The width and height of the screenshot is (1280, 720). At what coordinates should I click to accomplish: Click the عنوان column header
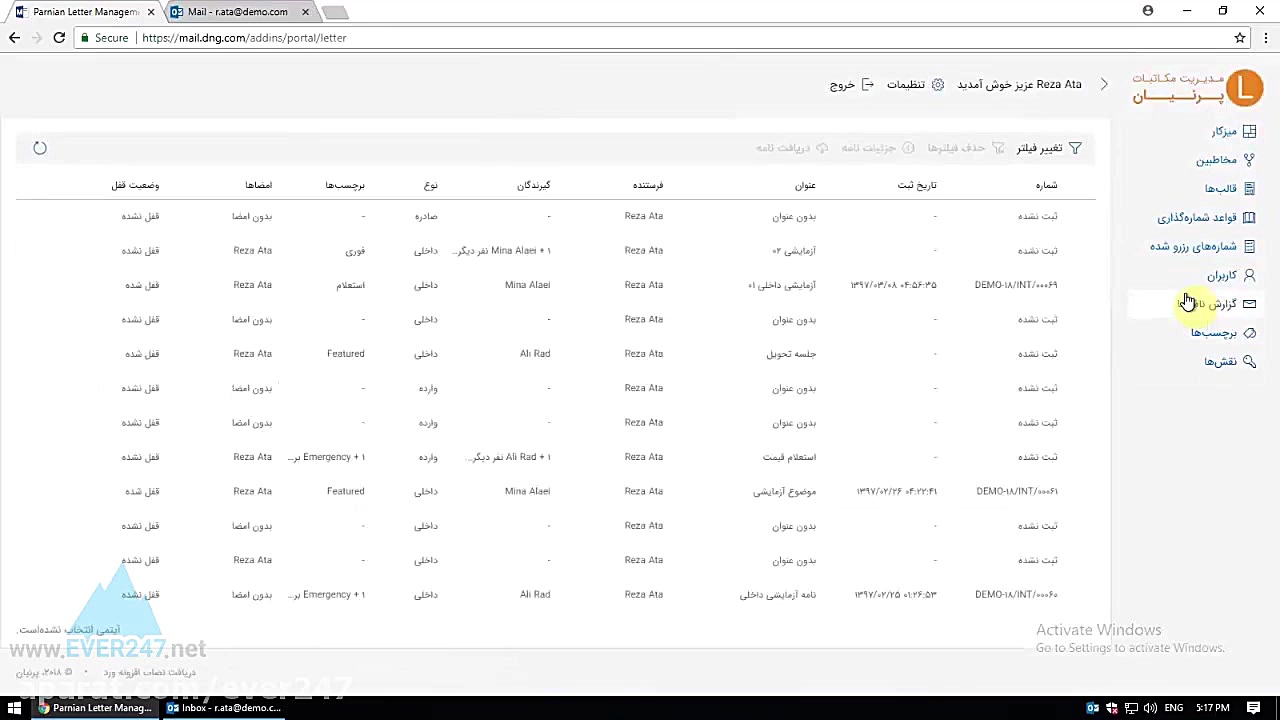pyautogui.click(x=805, y=185)
